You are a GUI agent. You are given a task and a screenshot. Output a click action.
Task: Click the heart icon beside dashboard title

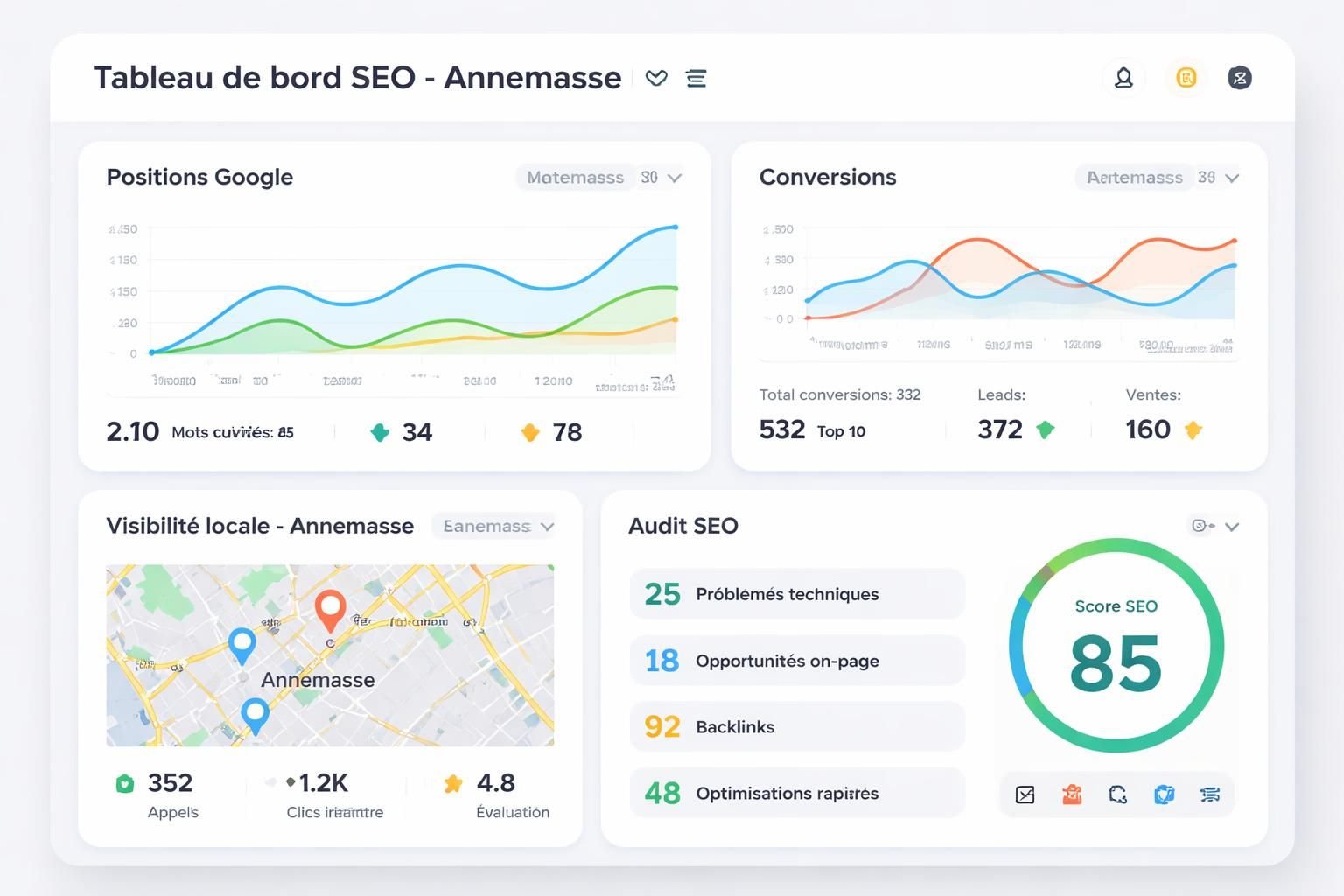pyautogui.click(x=657, y=78)
